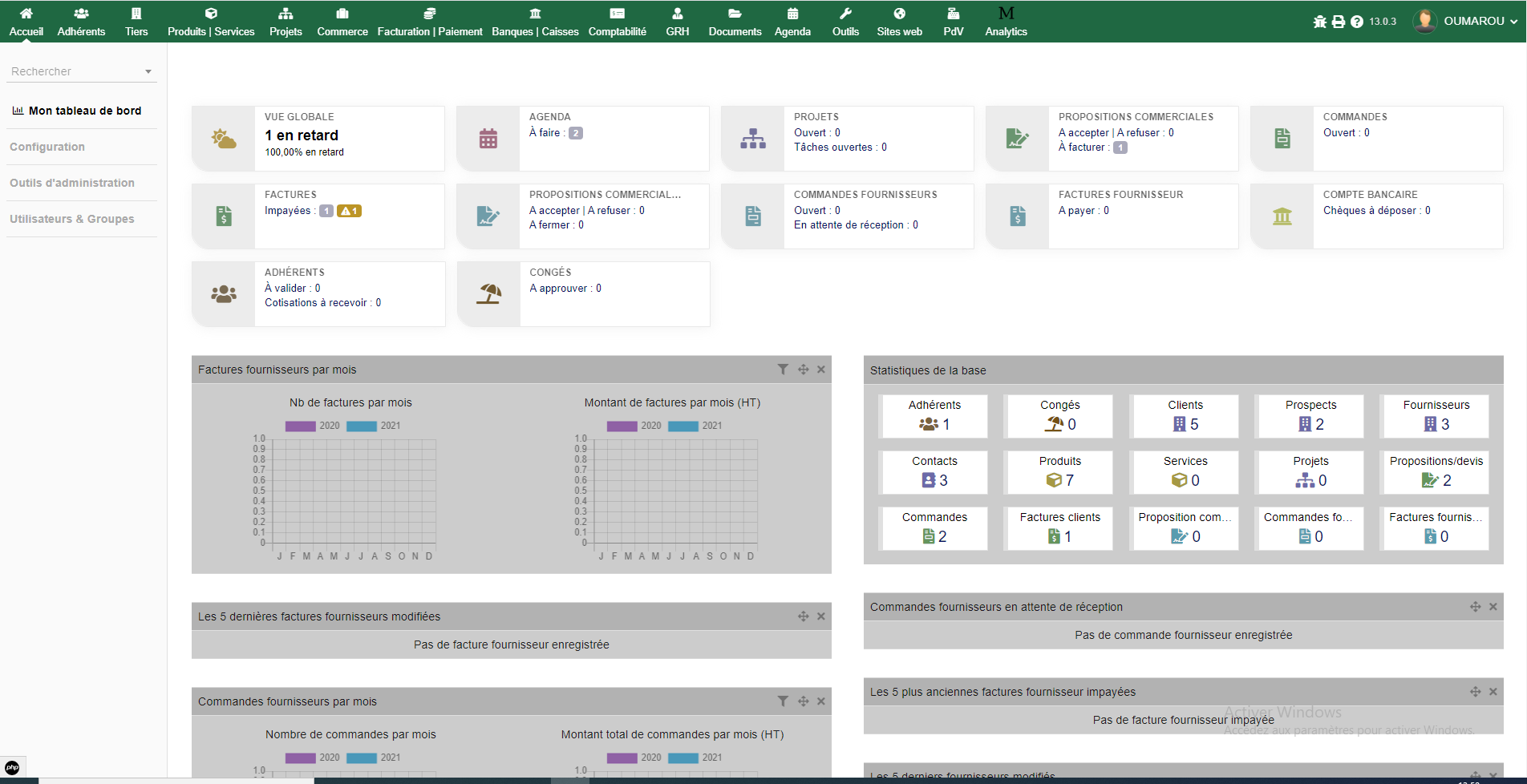Image resolution: width=1527 pixels, height=784 pixels.
Task: Open the Banques | Caisses menu
Action: click(535, 22)
